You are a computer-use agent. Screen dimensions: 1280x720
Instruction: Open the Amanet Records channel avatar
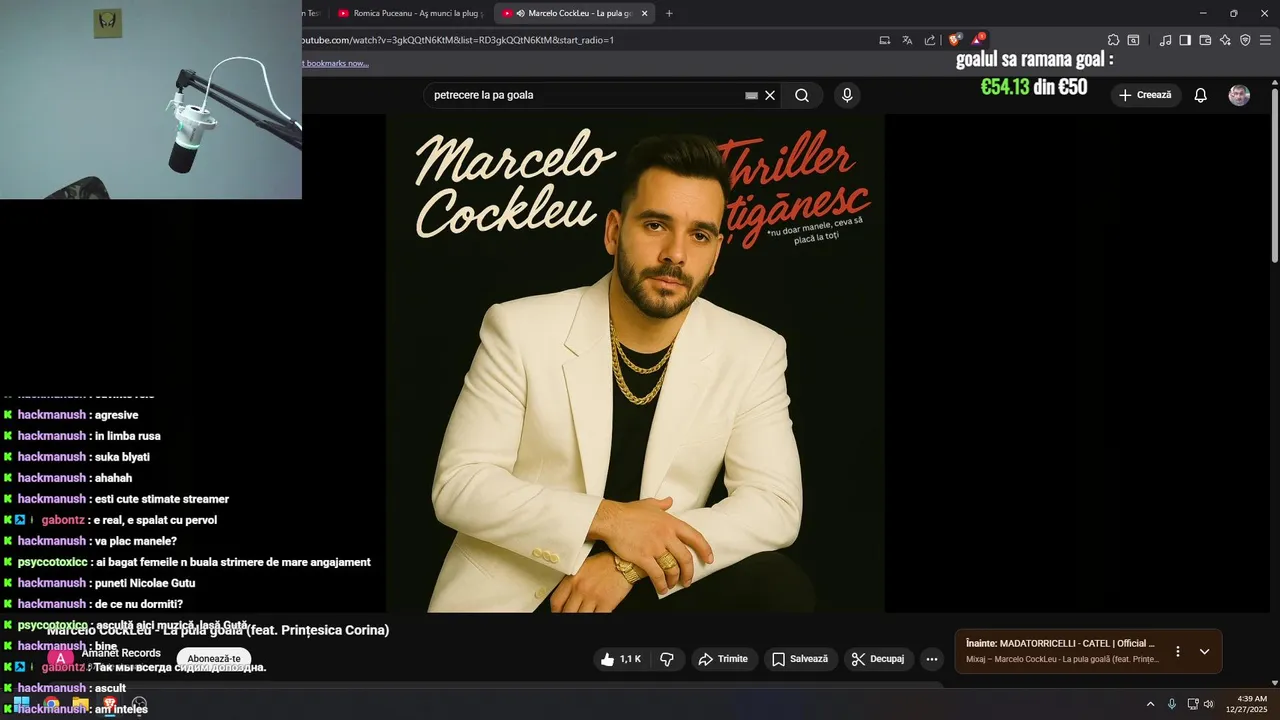(x=60, y=659)
